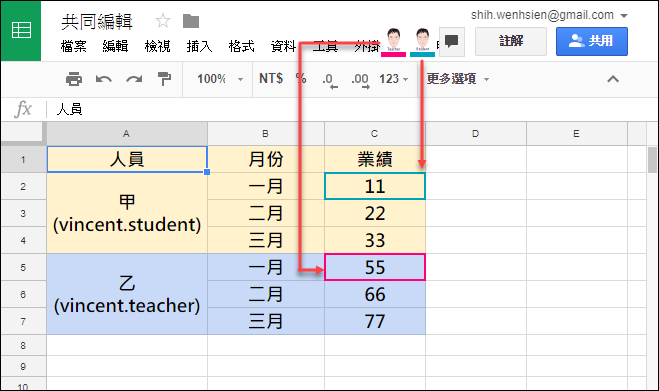The image size is (659, 391).
Task: Click the teacher collaborator avatar
Action: tap(393, 41)
